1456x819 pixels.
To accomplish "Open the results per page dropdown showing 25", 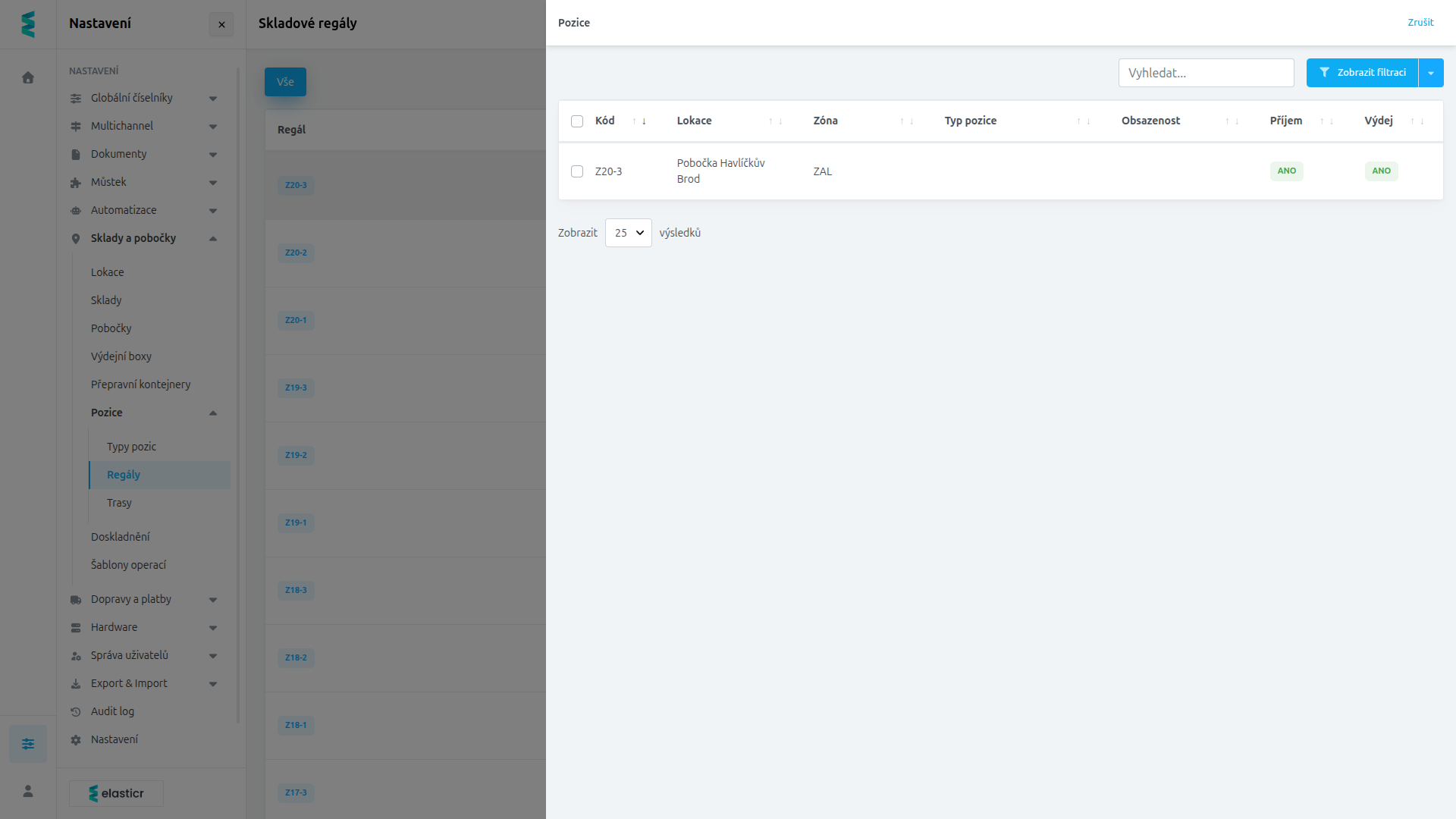I will pyautogui.click(x=629, y=233).
